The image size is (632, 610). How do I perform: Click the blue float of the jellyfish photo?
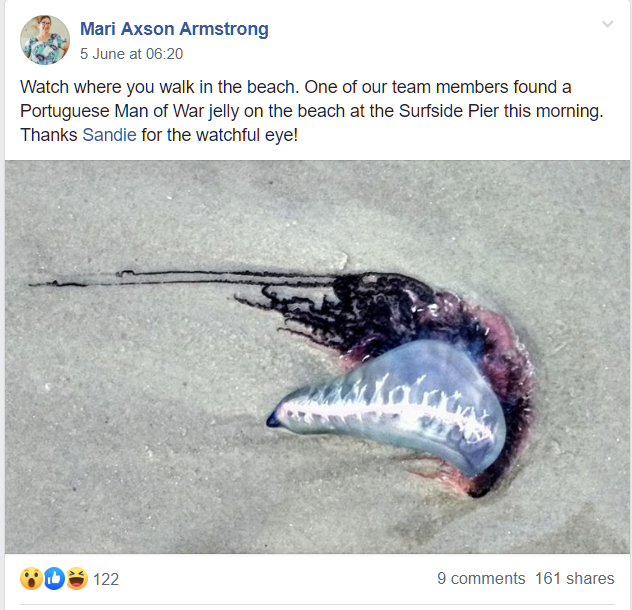pyautogui.click(x=395, y=407)
